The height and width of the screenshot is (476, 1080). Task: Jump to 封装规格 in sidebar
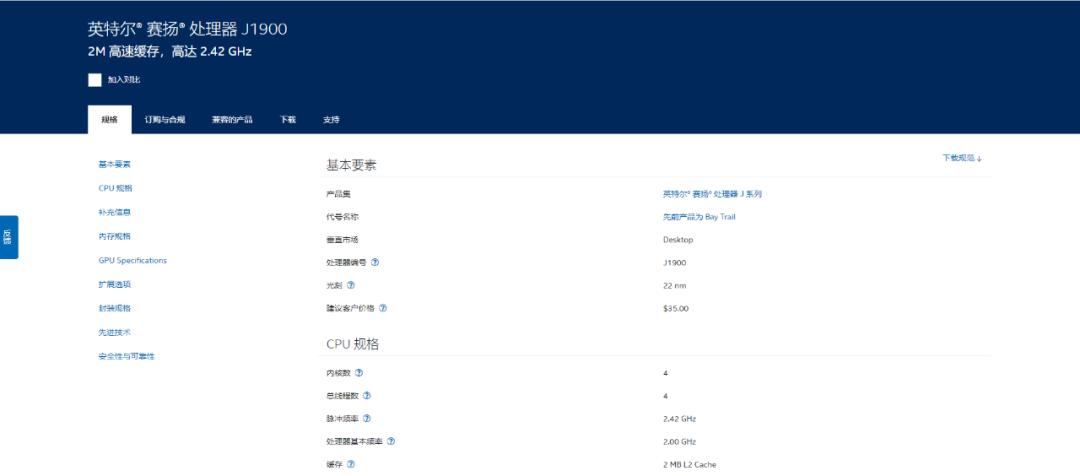pos(114,309)
